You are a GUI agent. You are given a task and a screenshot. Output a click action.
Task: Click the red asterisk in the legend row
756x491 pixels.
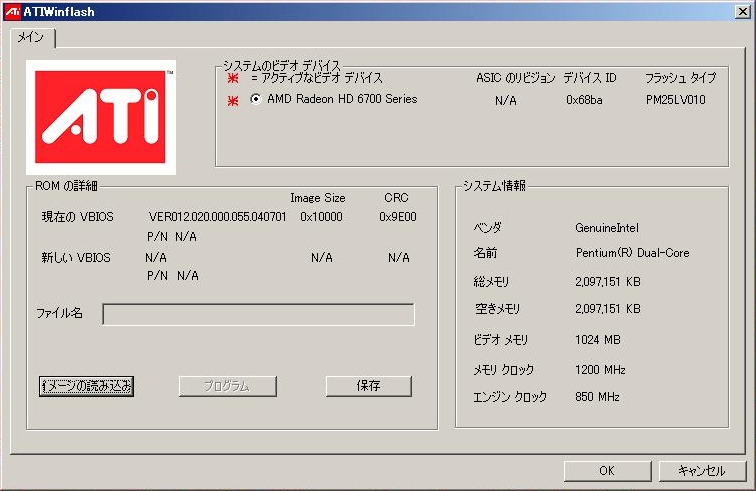pyautogui.click(x=233, y=78)
